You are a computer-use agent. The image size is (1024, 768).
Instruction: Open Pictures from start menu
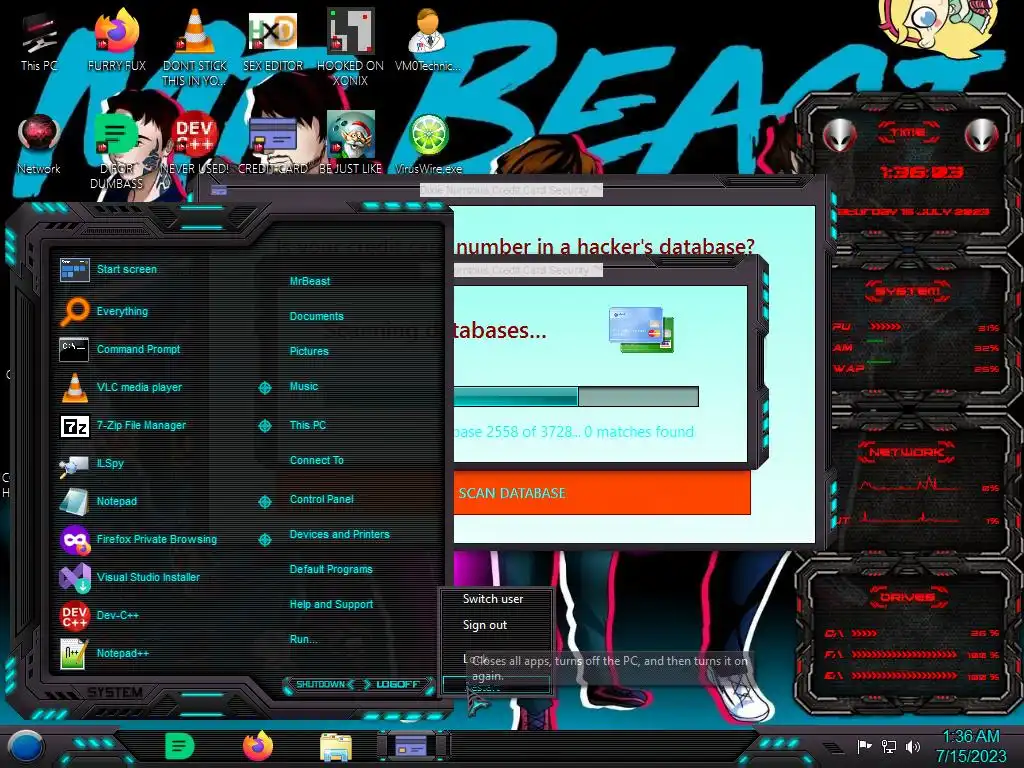309,351
